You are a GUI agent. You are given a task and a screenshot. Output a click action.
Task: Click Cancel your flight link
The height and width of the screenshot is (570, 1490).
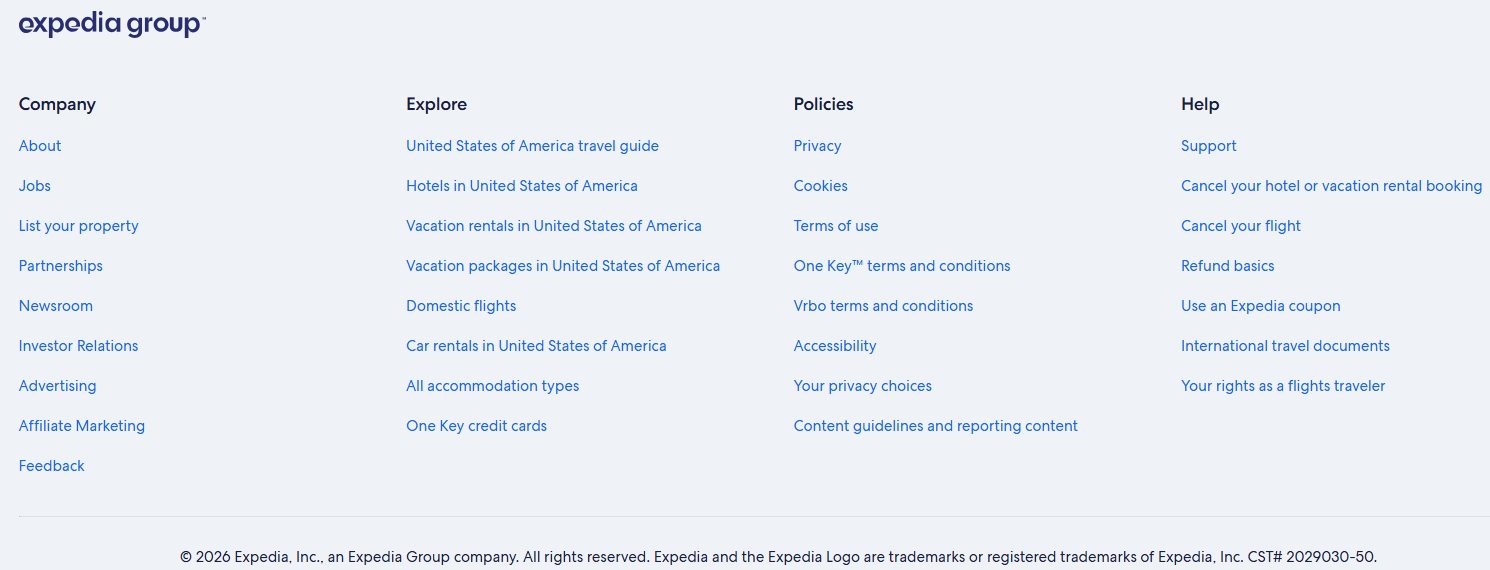(1241, 226)
